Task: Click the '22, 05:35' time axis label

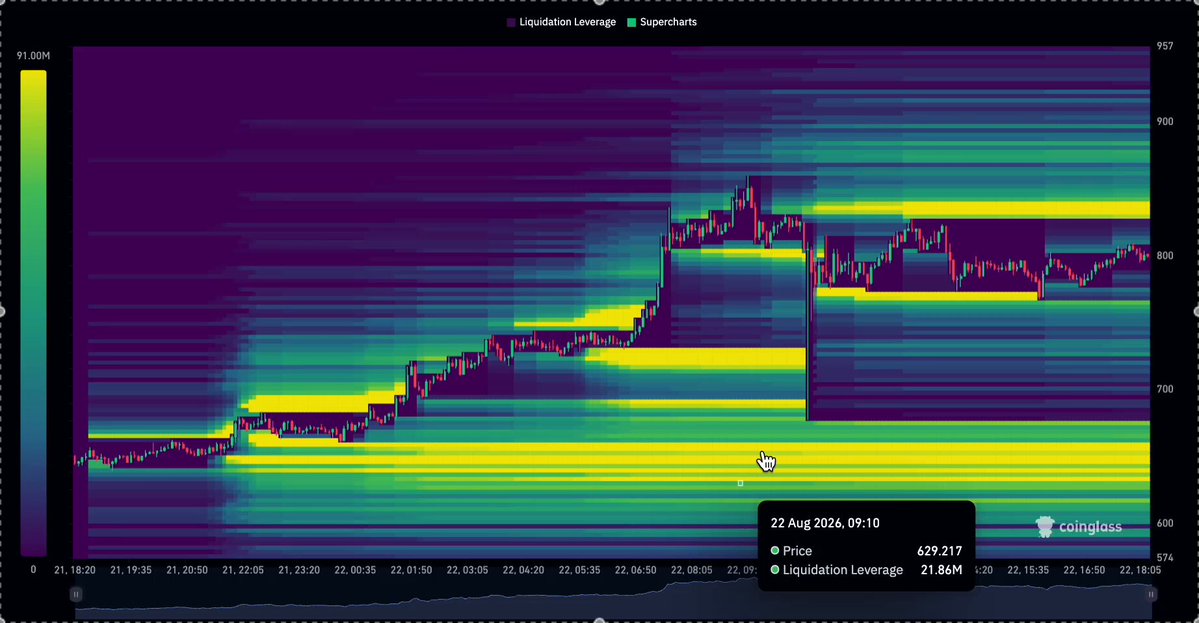Action: tap(580, 570)
